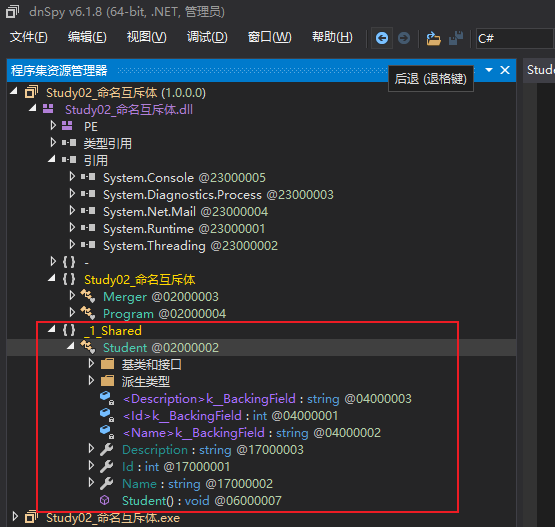
Task: Click the System.Net.Mail reference icon
Action: pos(88,211)
